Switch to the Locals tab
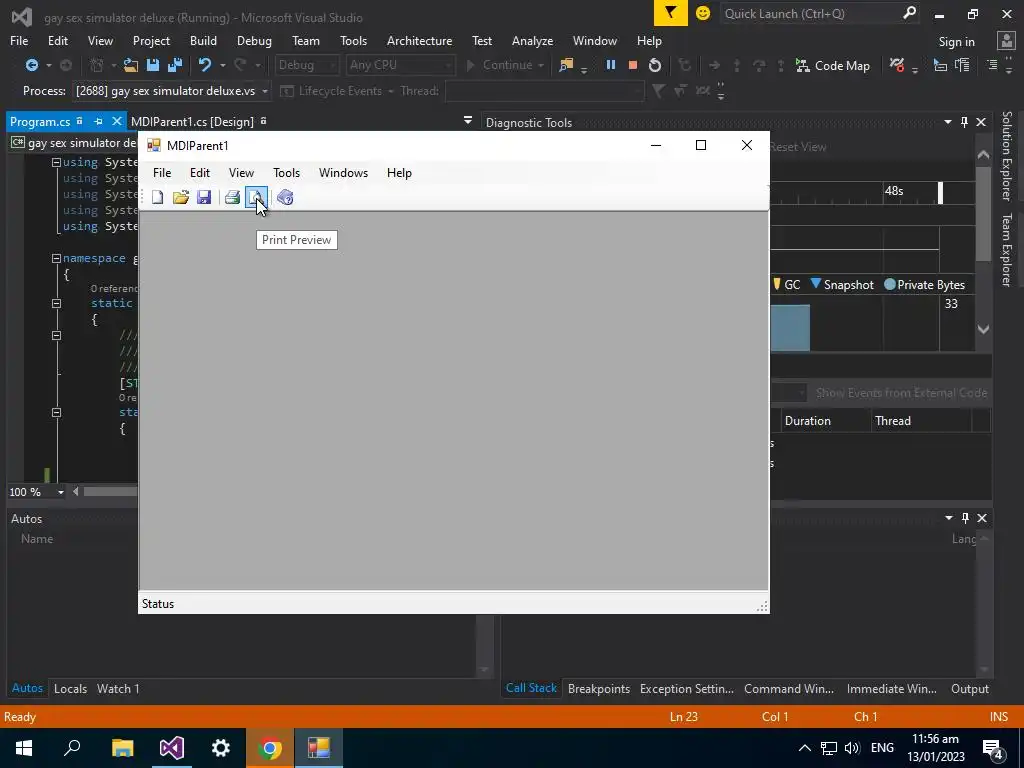 [x=70, y=688]
